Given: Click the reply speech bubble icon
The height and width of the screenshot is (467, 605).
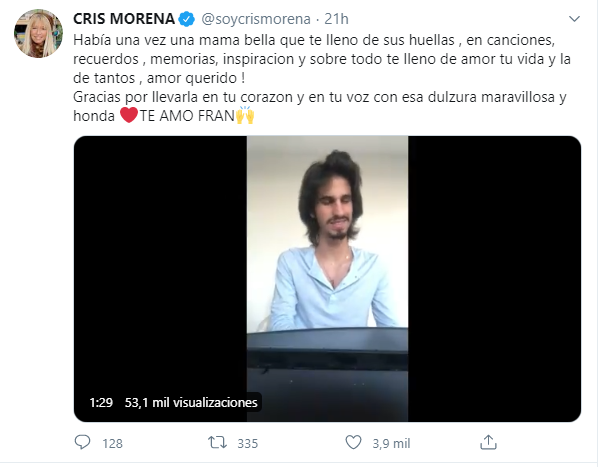Looking at the screenshot, I should [84, 442].
